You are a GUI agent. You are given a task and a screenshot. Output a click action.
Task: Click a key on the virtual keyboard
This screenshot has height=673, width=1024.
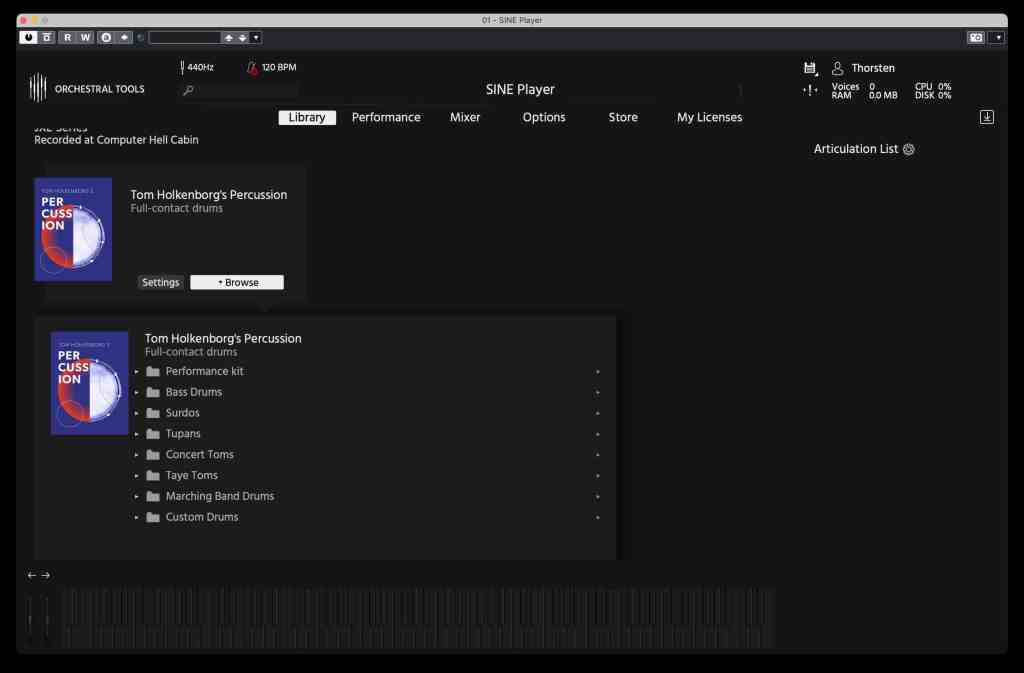(x=418, y=617)
